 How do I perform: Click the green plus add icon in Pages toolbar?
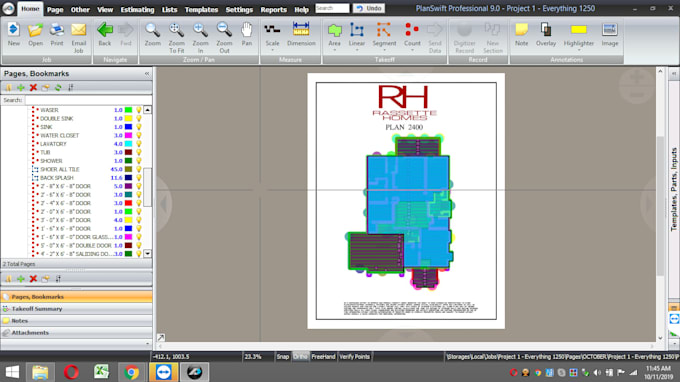pyautogui.click(x=20, y=88)
